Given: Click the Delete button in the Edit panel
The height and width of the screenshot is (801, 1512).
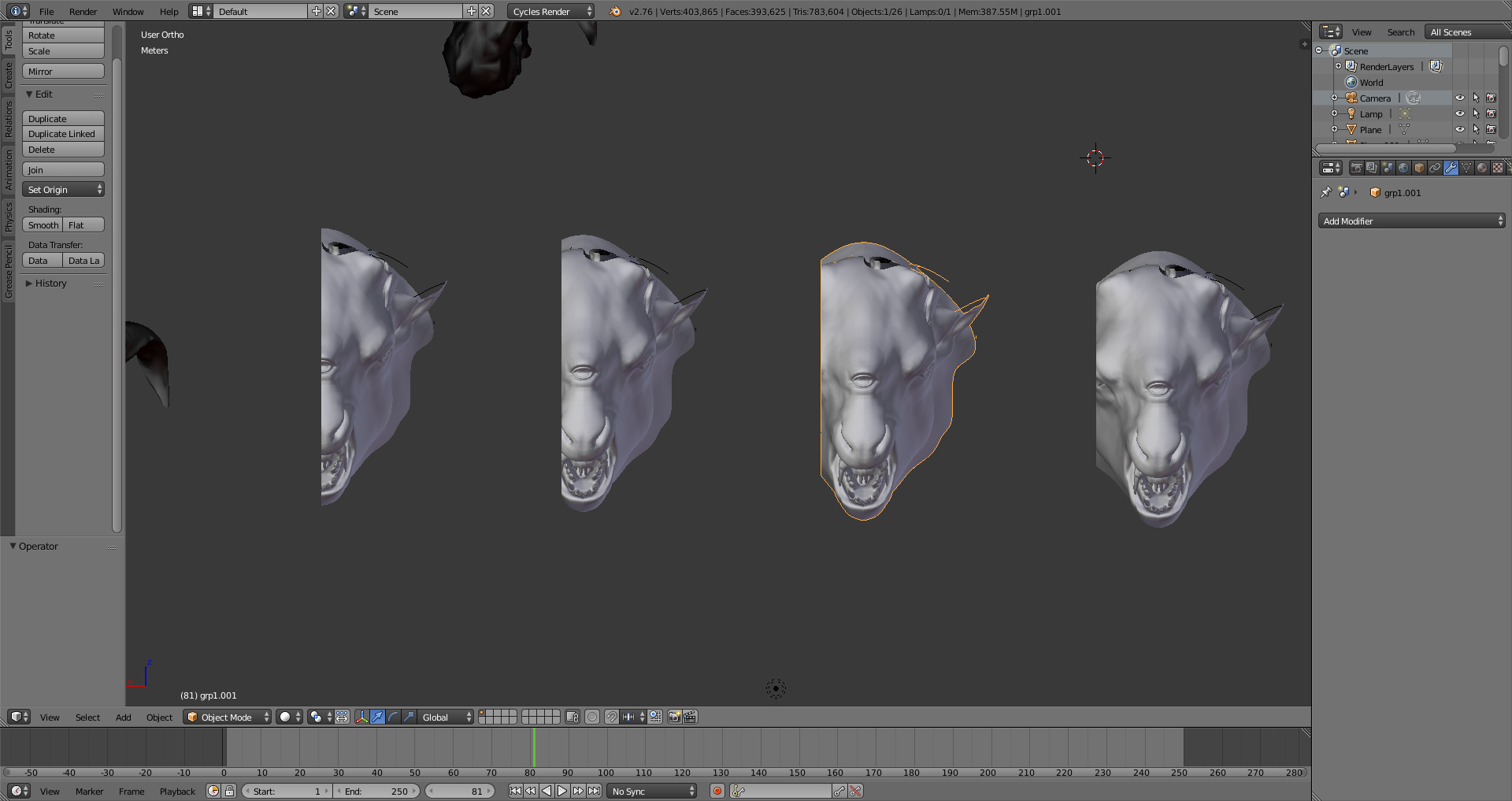Looking at the screenshot, I should [x=63, y=150].
